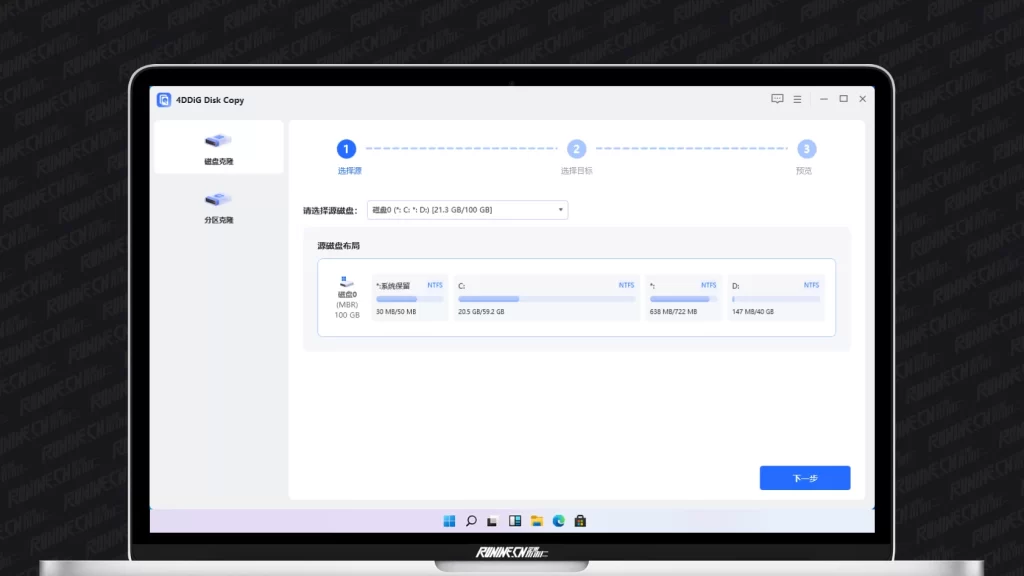
Task: Open taskbar Search magnifier icon
Action: (471, 521)
